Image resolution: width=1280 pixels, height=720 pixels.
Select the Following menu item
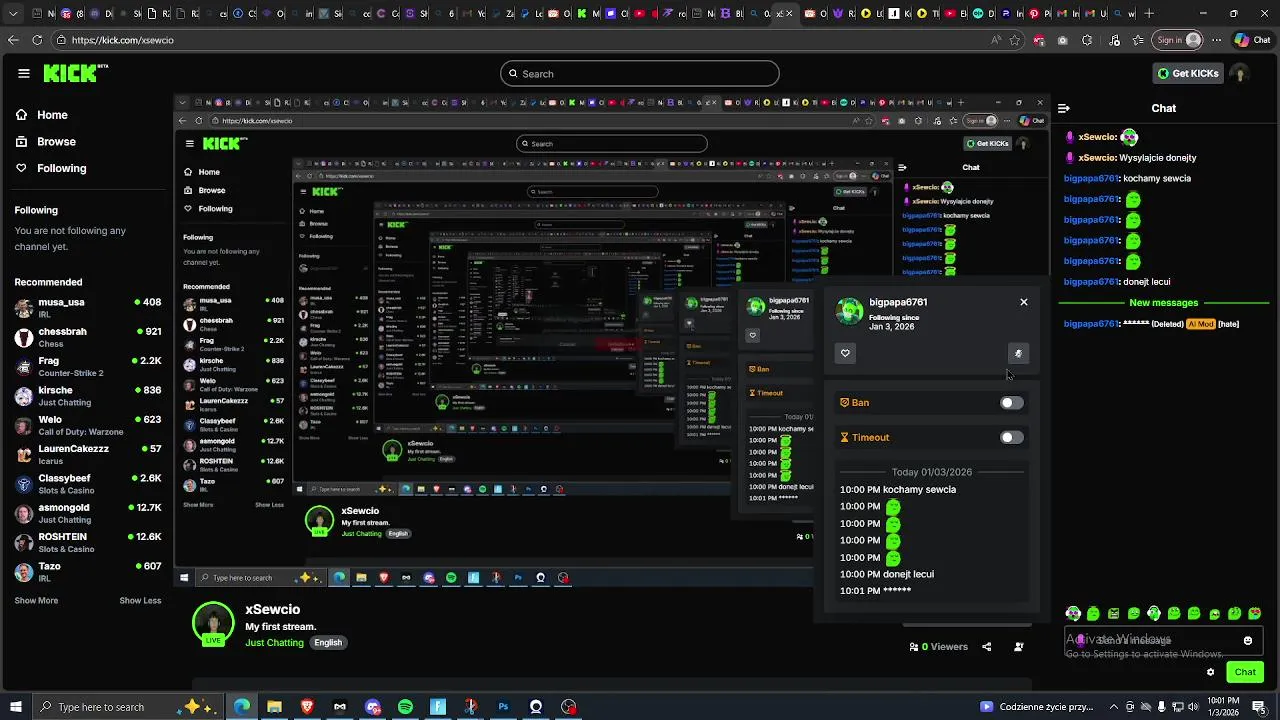pos(61,168)
